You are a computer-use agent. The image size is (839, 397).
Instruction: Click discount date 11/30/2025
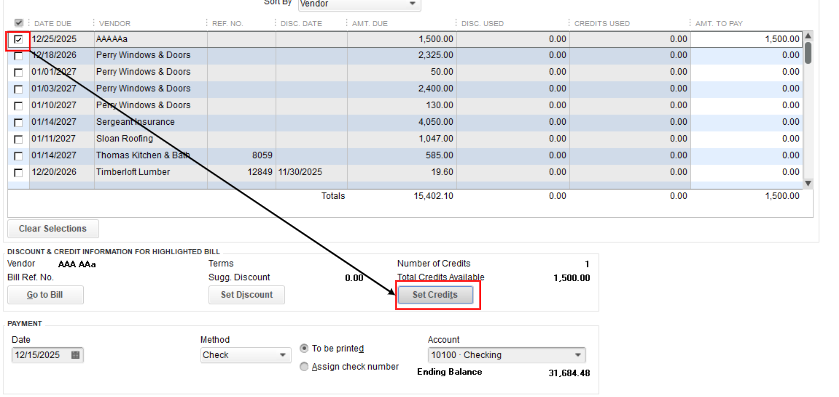pyautogui.click(x=300, y=172)
